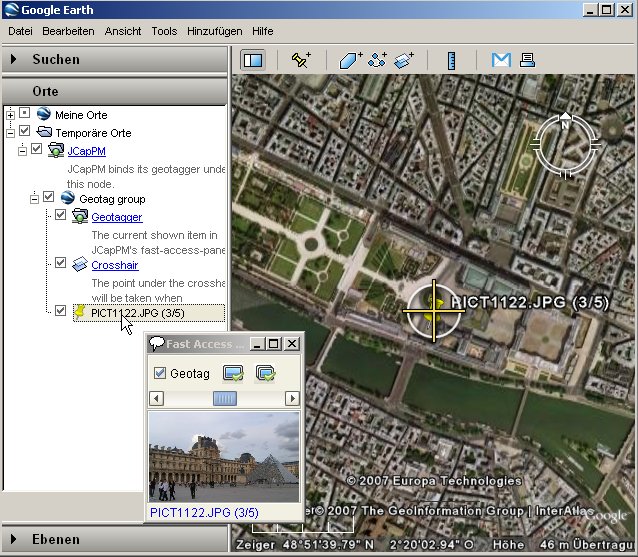Image resolution: width=638 pixels, height=557 pixels.
Task: Minimize the Fast Access window
Action: pyautogui.click(x=256, y=344)
